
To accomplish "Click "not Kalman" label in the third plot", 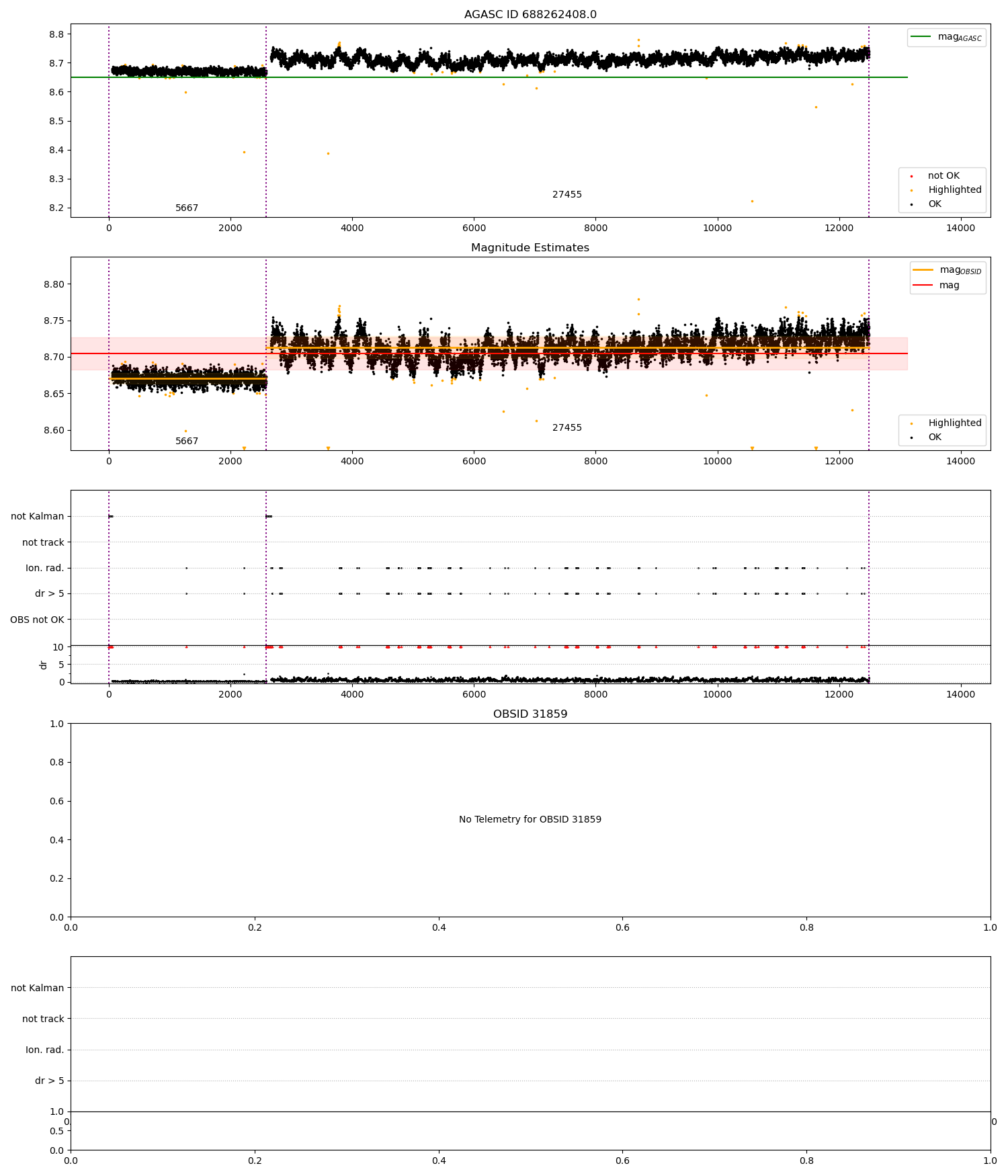I will (38, 517).
